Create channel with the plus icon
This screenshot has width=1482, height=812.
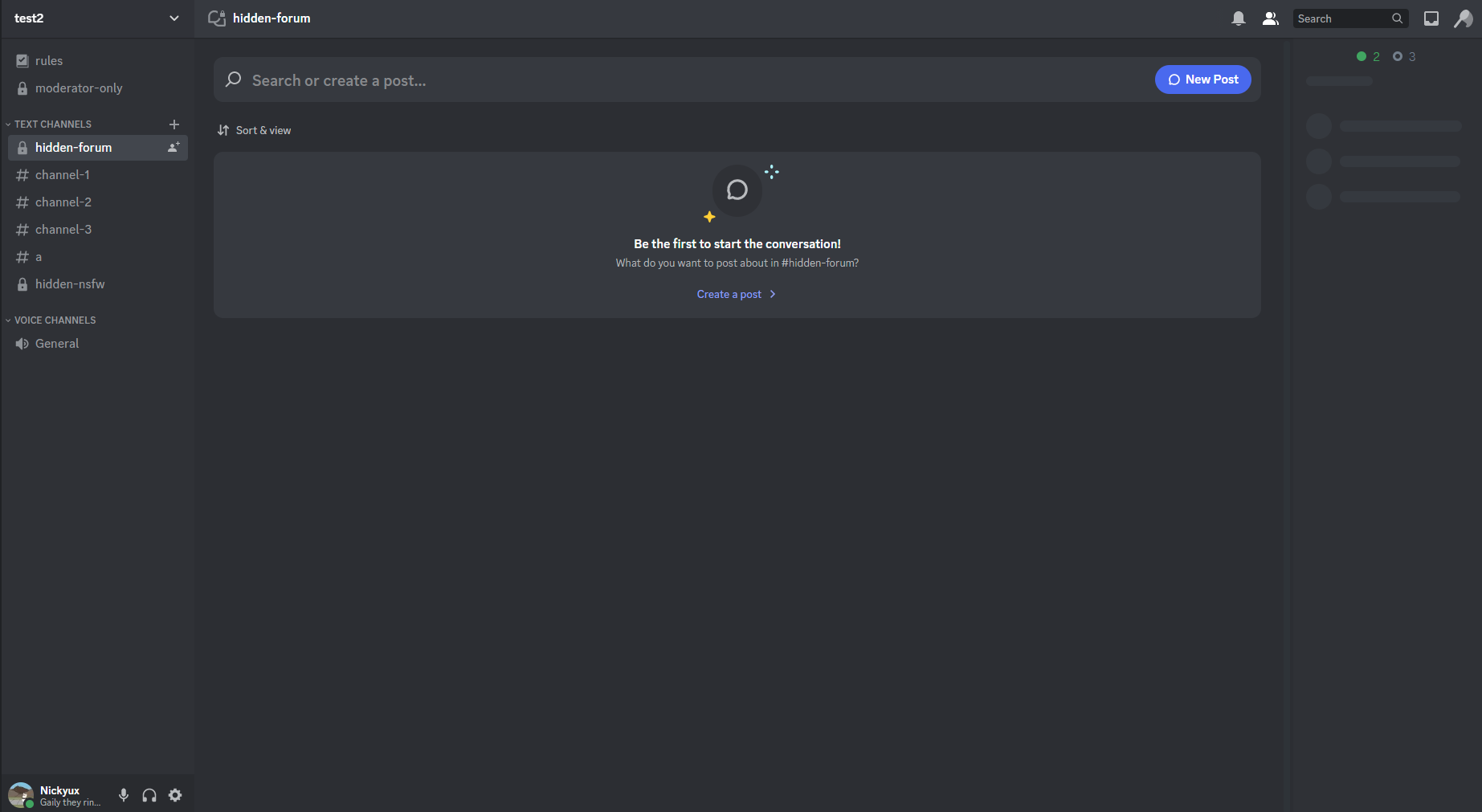click(174, 124)
